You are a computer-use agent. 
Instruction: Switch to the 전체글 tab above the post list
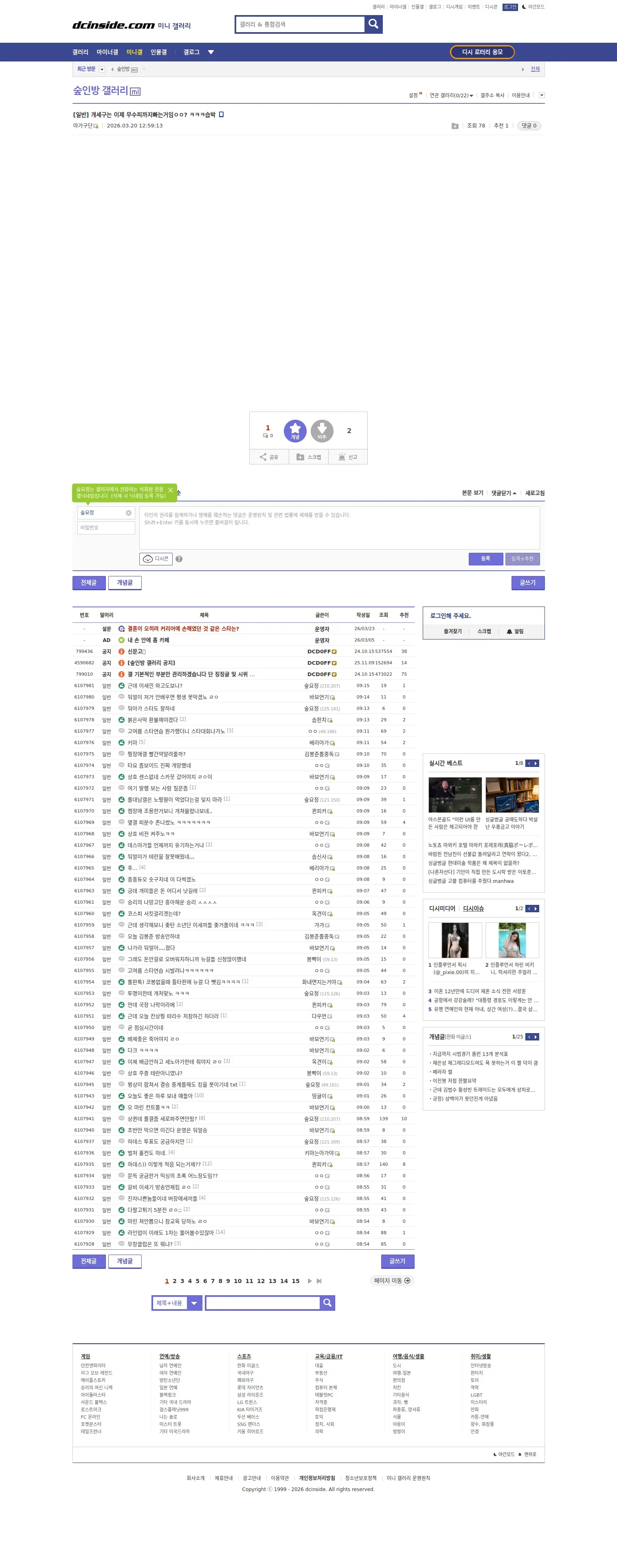(x=89, y=583)
